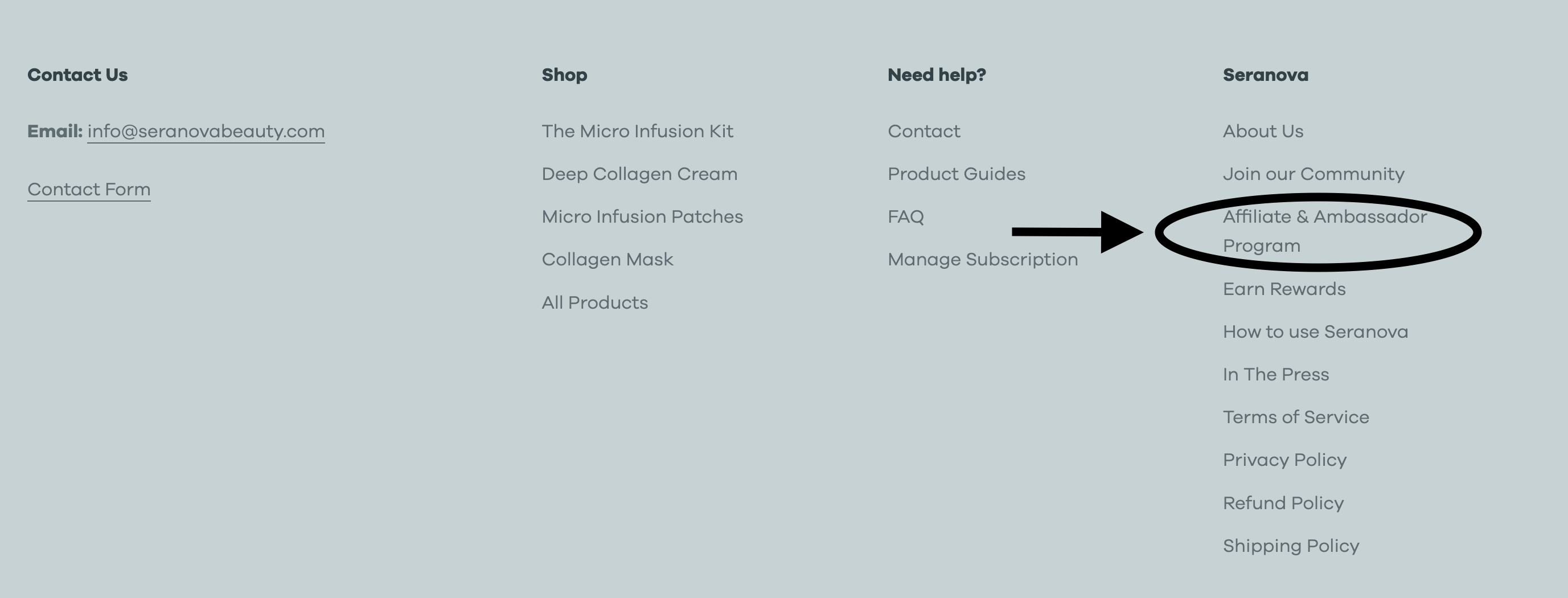Open The Micro Infusion Kit page
Screen dimensions: 1568x598
637,132
